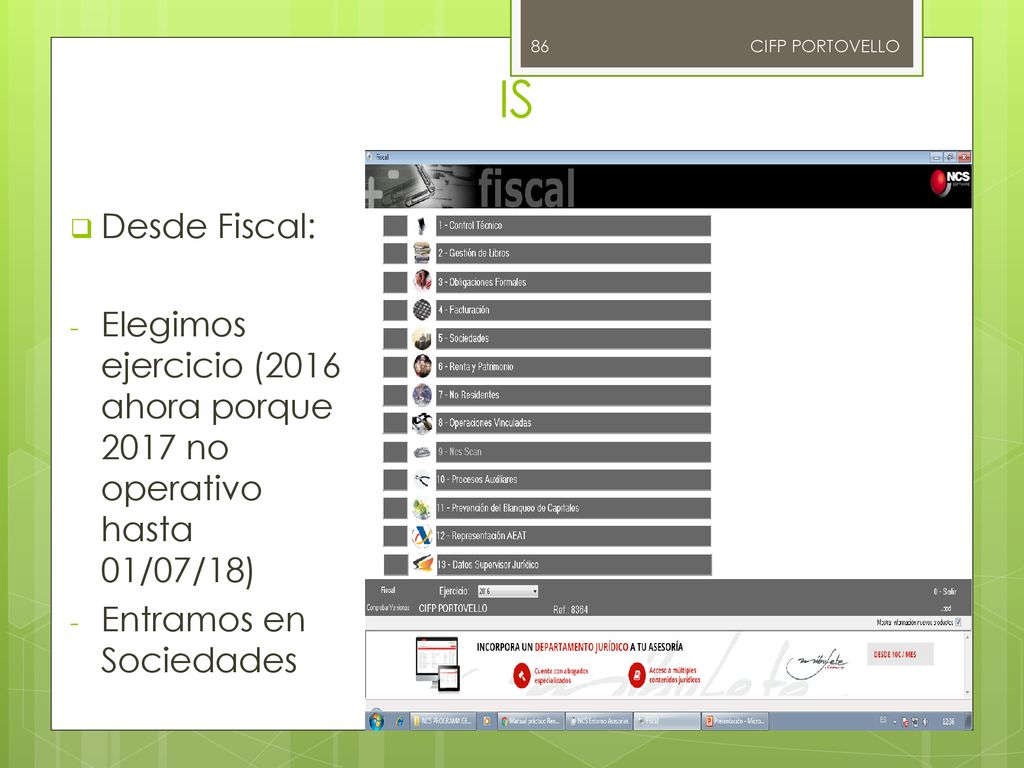Select the Facturación sphere icon
1024x768 pixels.
422,310
